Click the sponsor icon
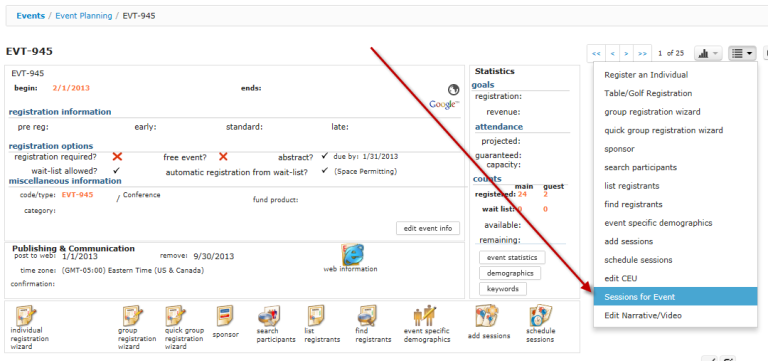This screenshot has width=768, height=361. (x=225, y=316)
